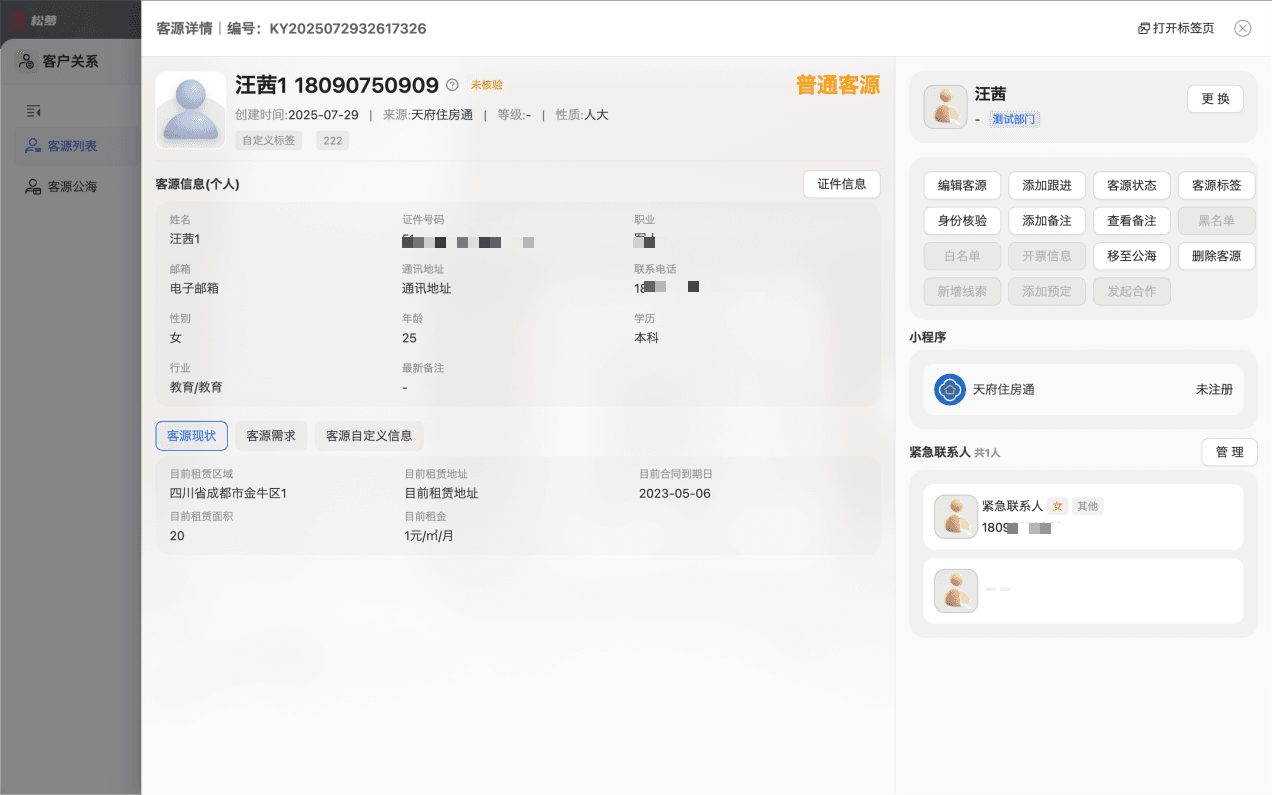Click the 更换 button
The image size is (1272, 795).
pyautogui.click(x=1215, y=99)
